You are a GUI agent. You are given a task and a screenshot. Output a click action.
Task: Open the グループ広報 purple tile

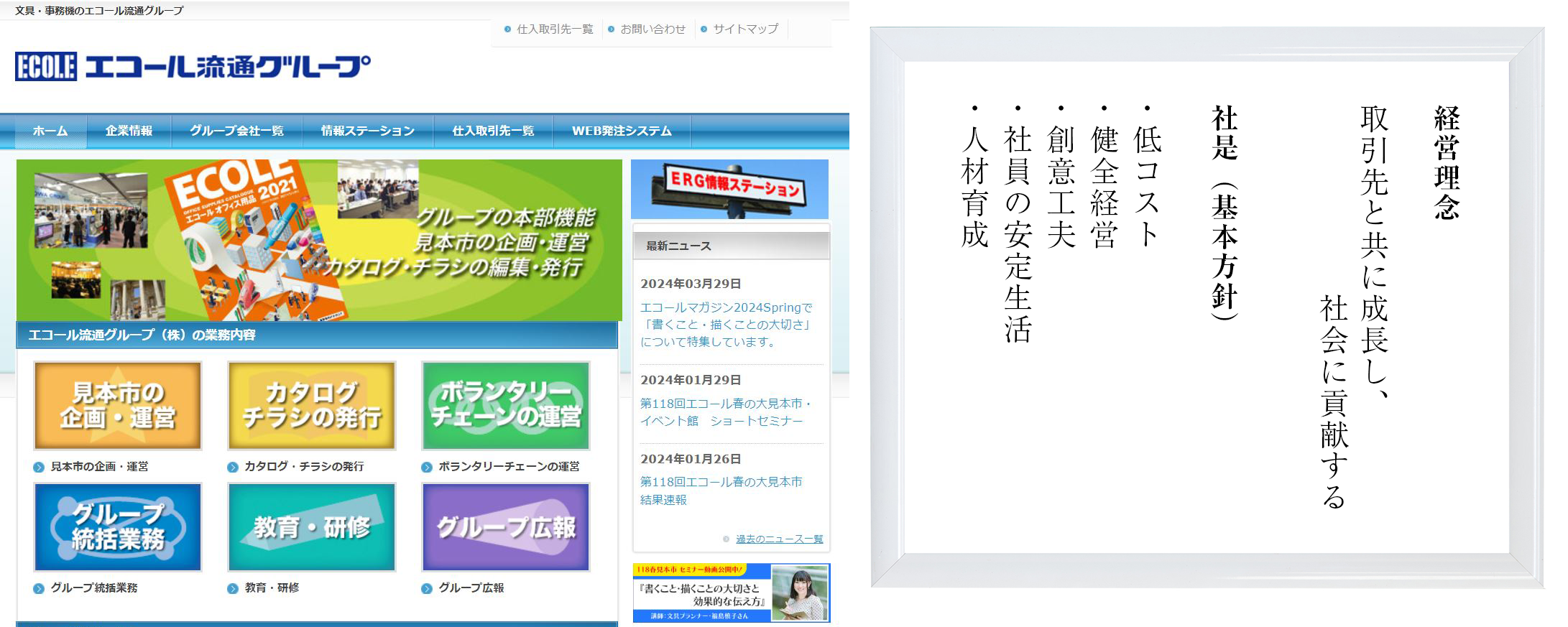pyautogui.click(x=506, y=527)
